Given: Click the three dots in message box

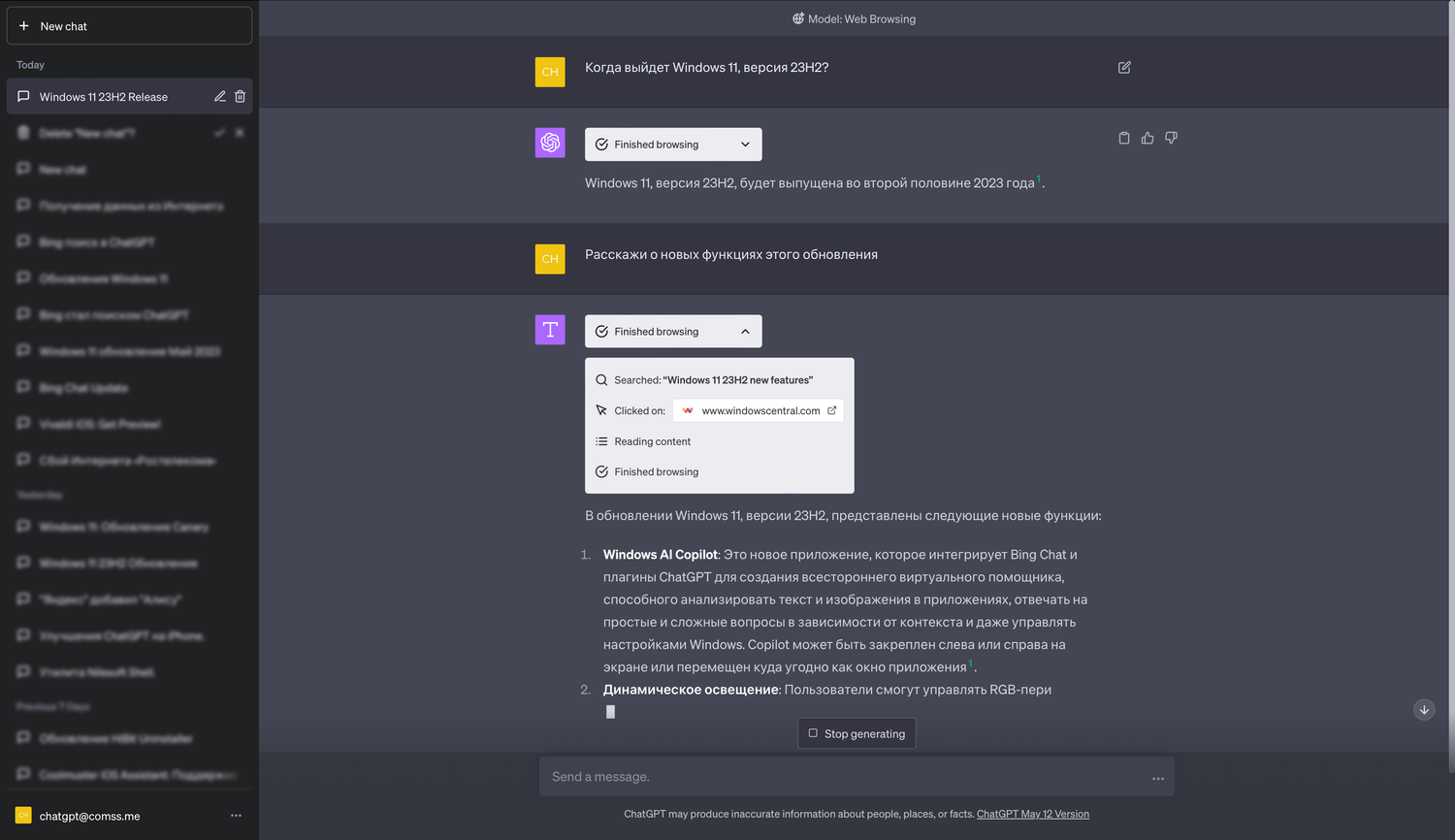Looking at the screenshot, I should (1158, 778).
